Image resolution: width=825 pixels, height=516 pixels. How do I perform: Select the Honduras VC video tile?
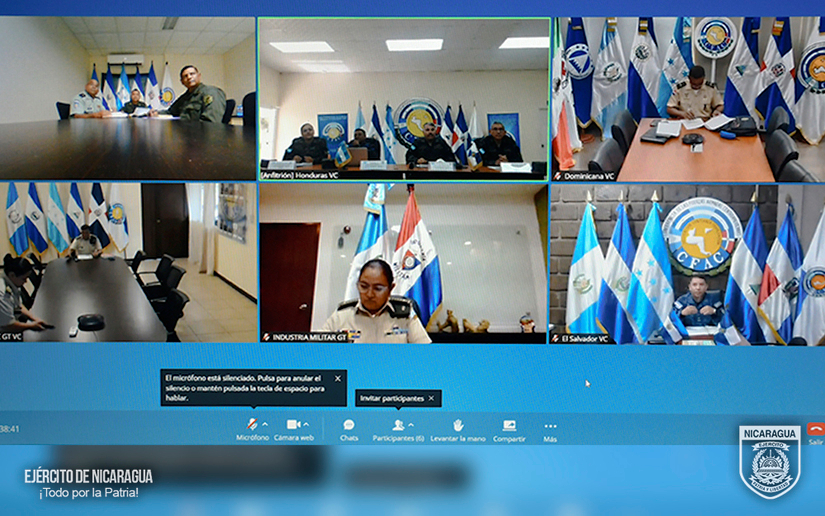[x=404, y=98]
